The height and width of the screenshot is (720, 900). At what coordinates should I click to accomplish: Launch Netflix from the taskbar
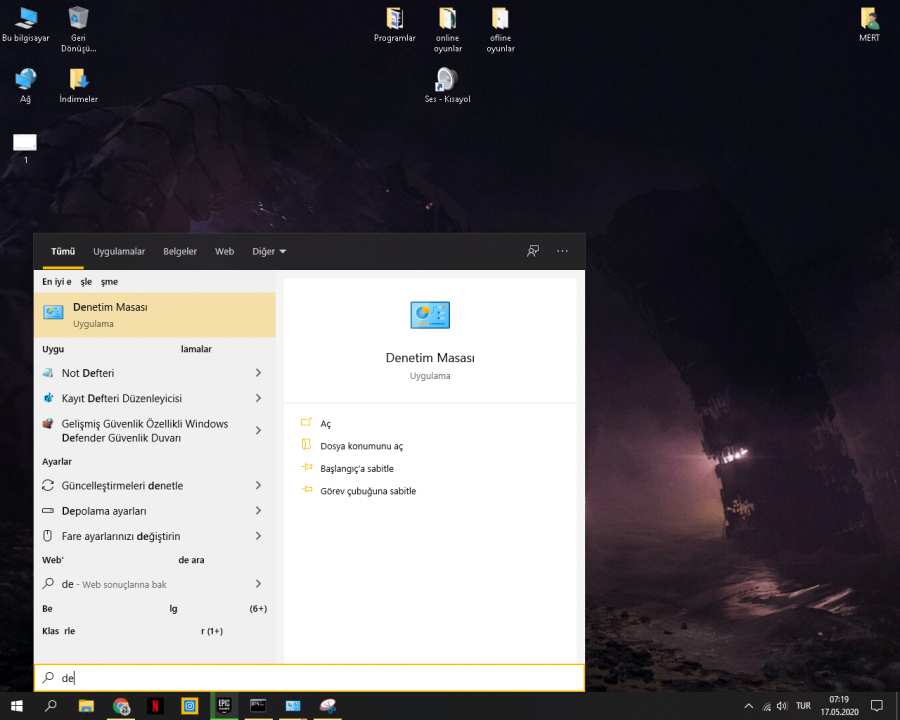coord(155,706)
